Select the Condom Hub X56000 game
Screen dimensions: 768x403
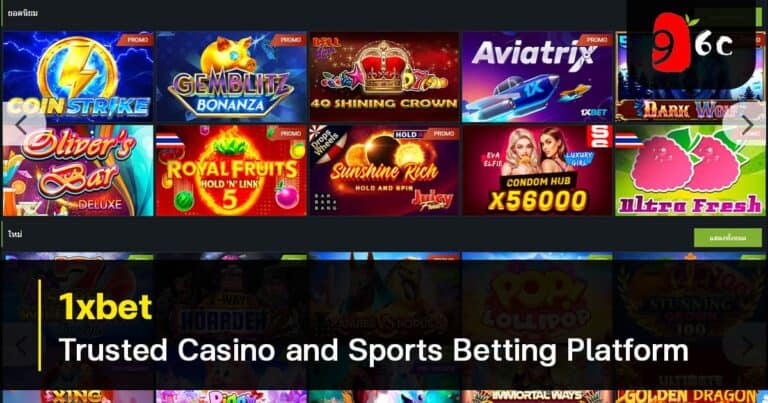(537, 170)
